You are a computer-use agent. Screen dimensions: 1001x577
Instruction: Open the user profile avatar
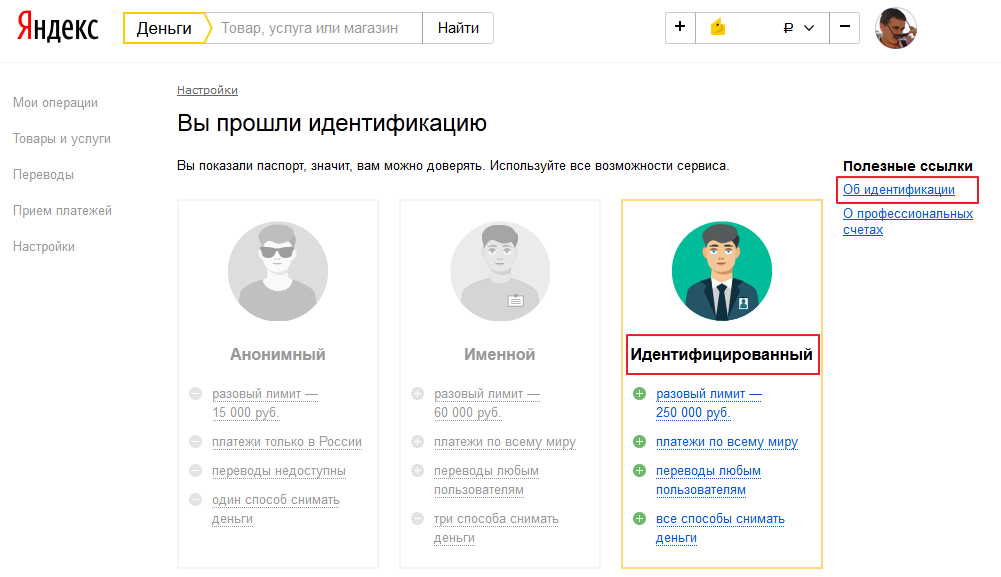(x=896, y=28)
